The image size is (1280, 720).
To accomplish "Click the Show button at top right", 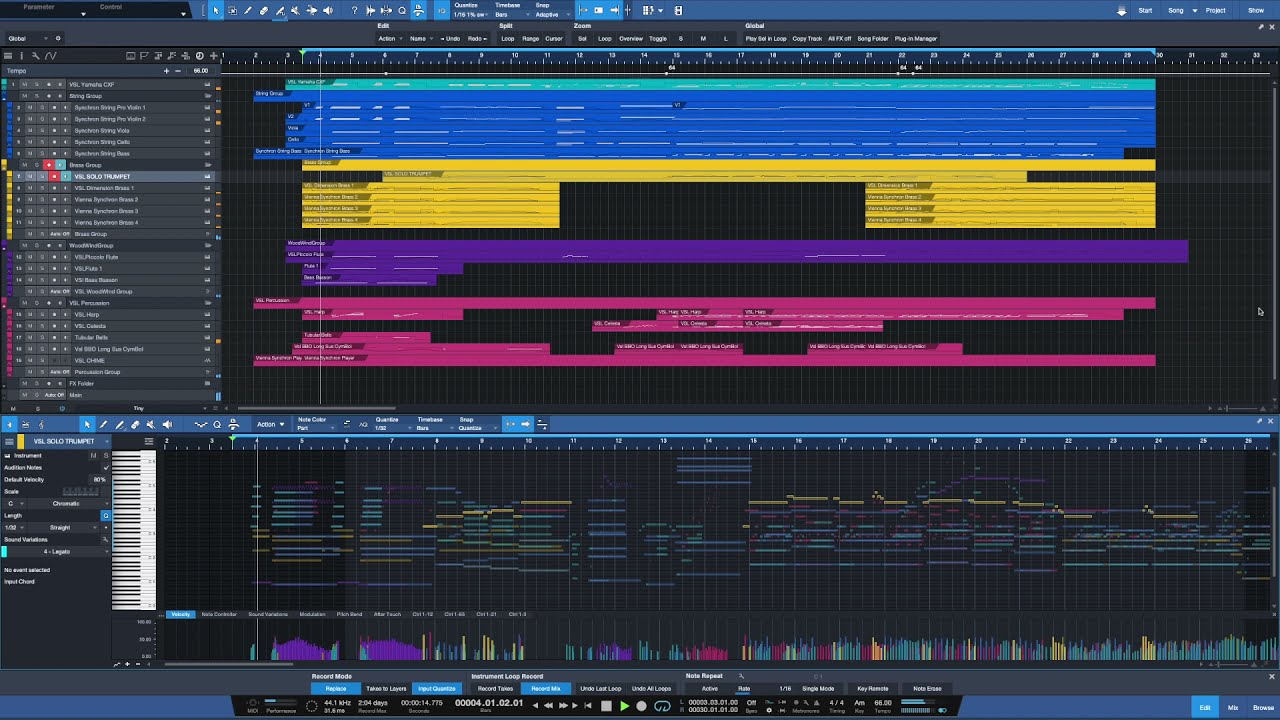I will coord(1256,10).
